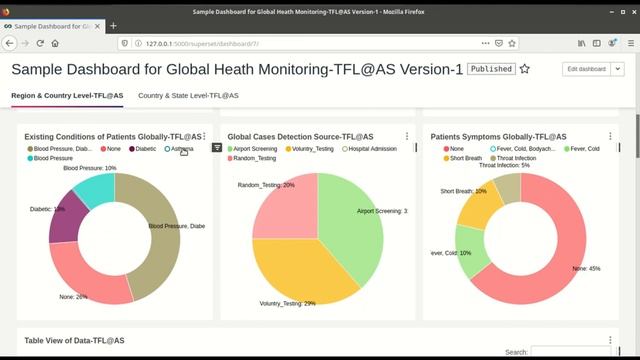Close the Sample Dashboard browser tab

tap(97, 26)
